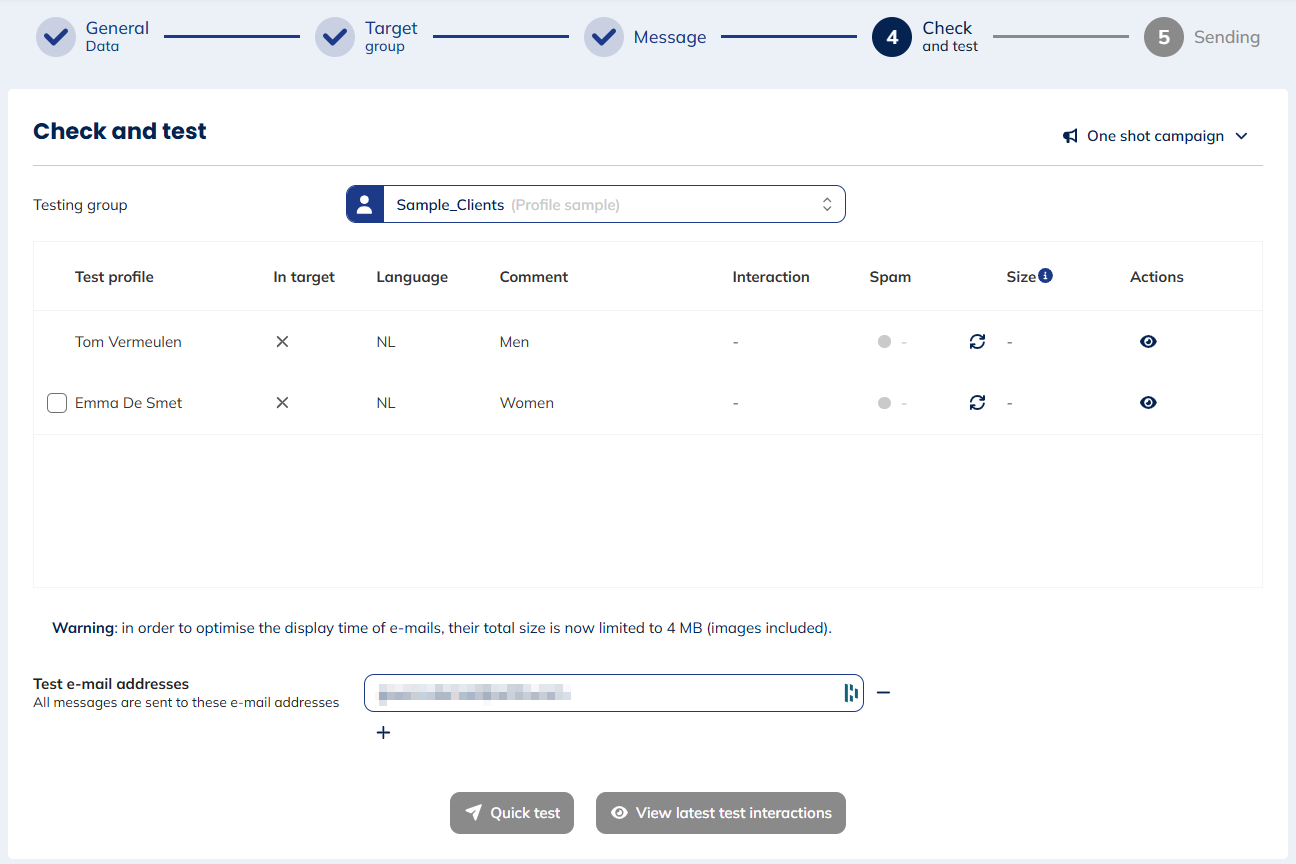Click the Size column info icon
1296x864 pixels.
[1045, 276]
